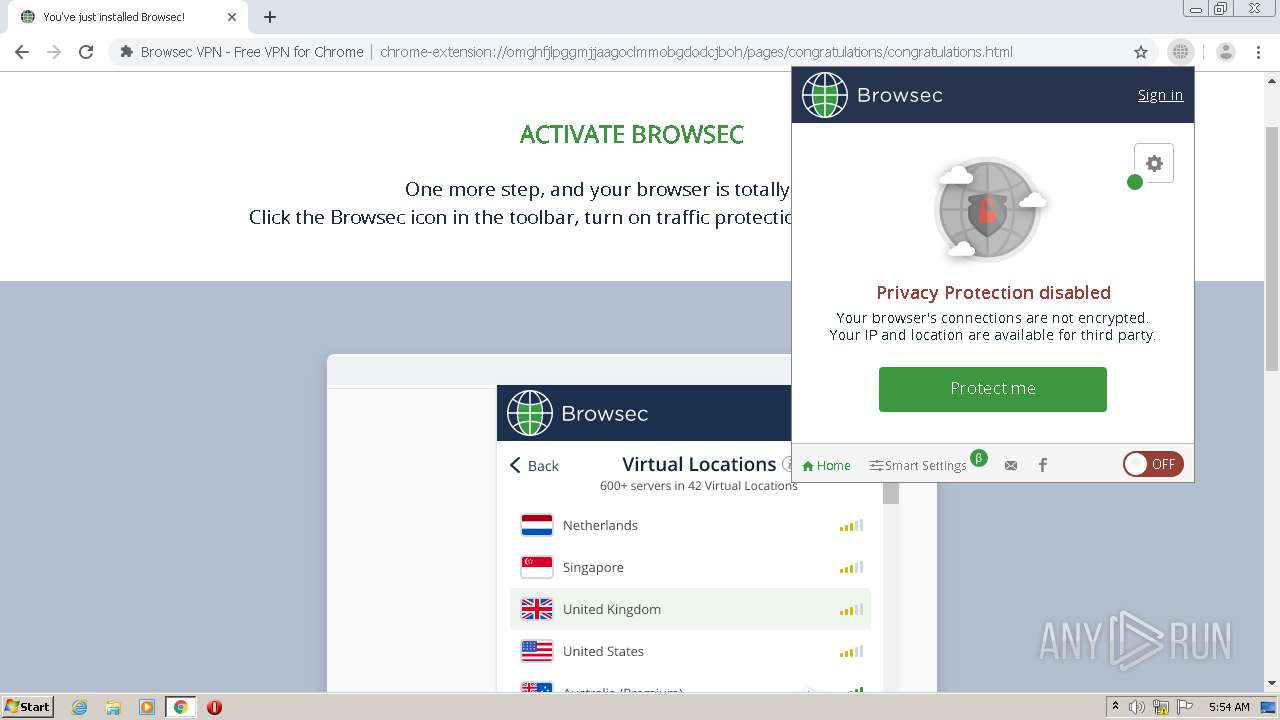
Task: Click Netherlands signal strength bars
Action: coord(851,525)
